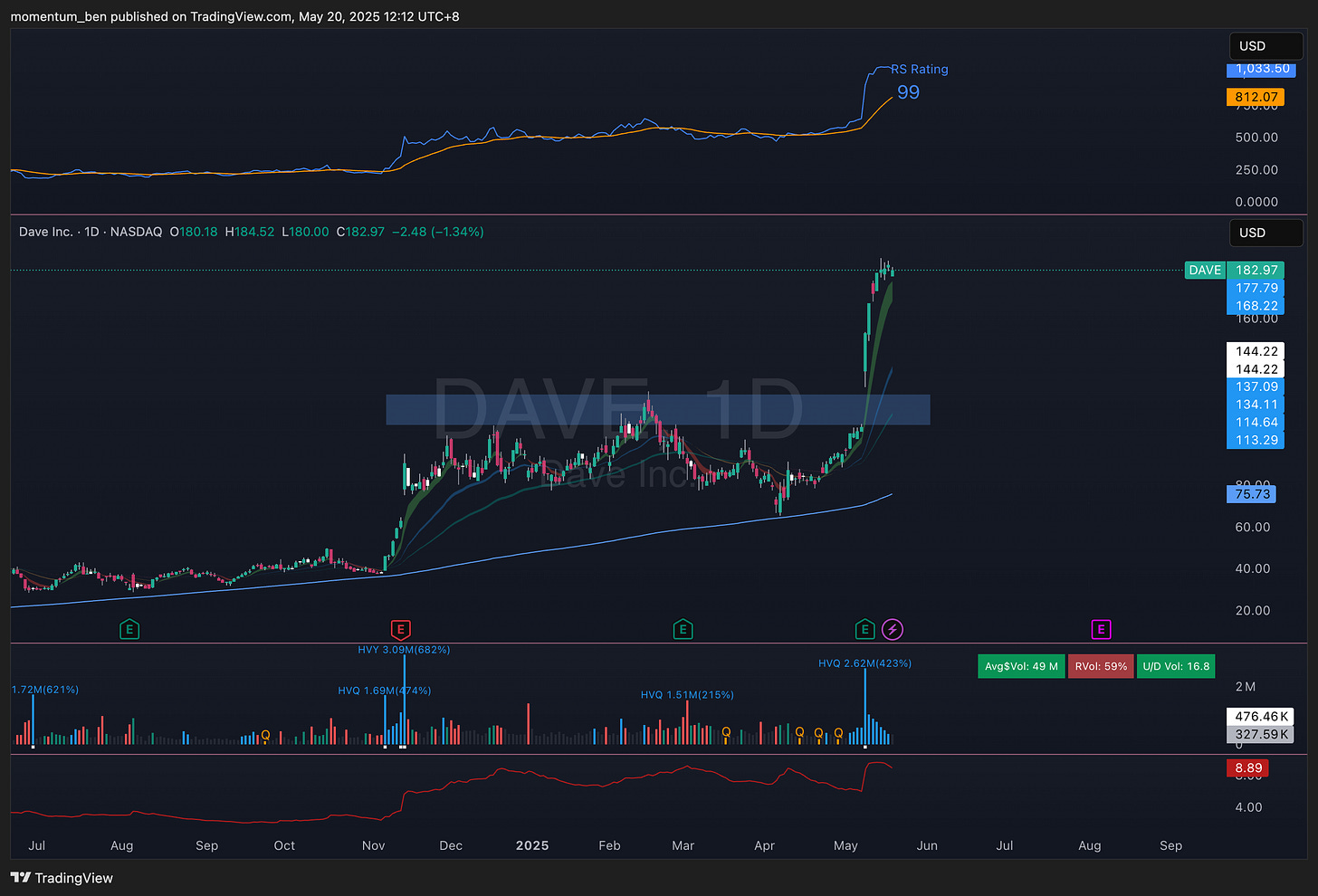Click the 476.46K volume label
The image size is (1318, 896).
[1260, 716]
